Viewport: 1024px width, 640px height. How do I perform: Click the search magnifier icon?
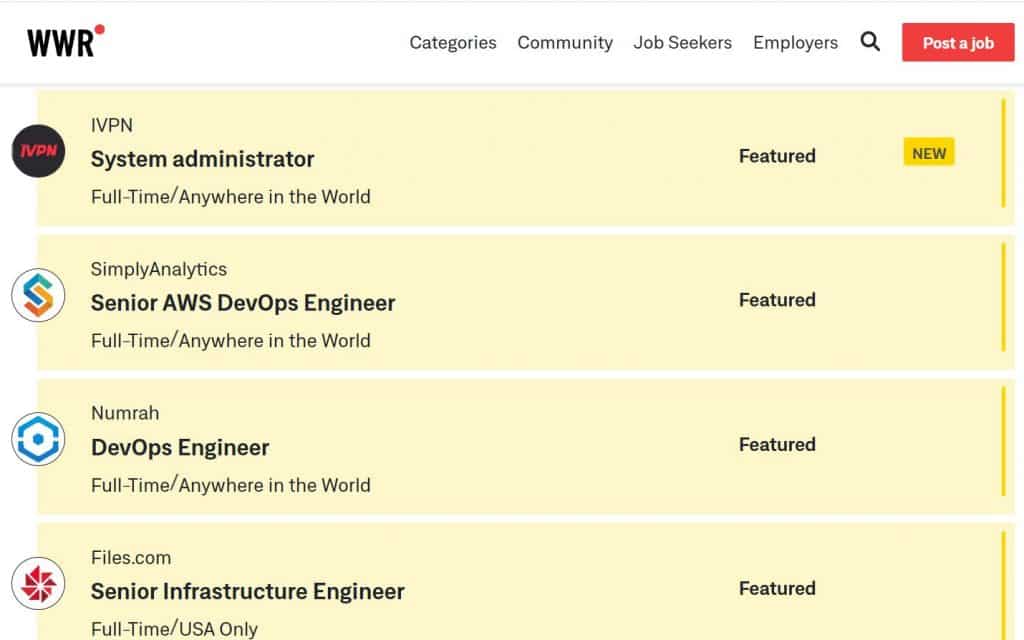[870, 42]
